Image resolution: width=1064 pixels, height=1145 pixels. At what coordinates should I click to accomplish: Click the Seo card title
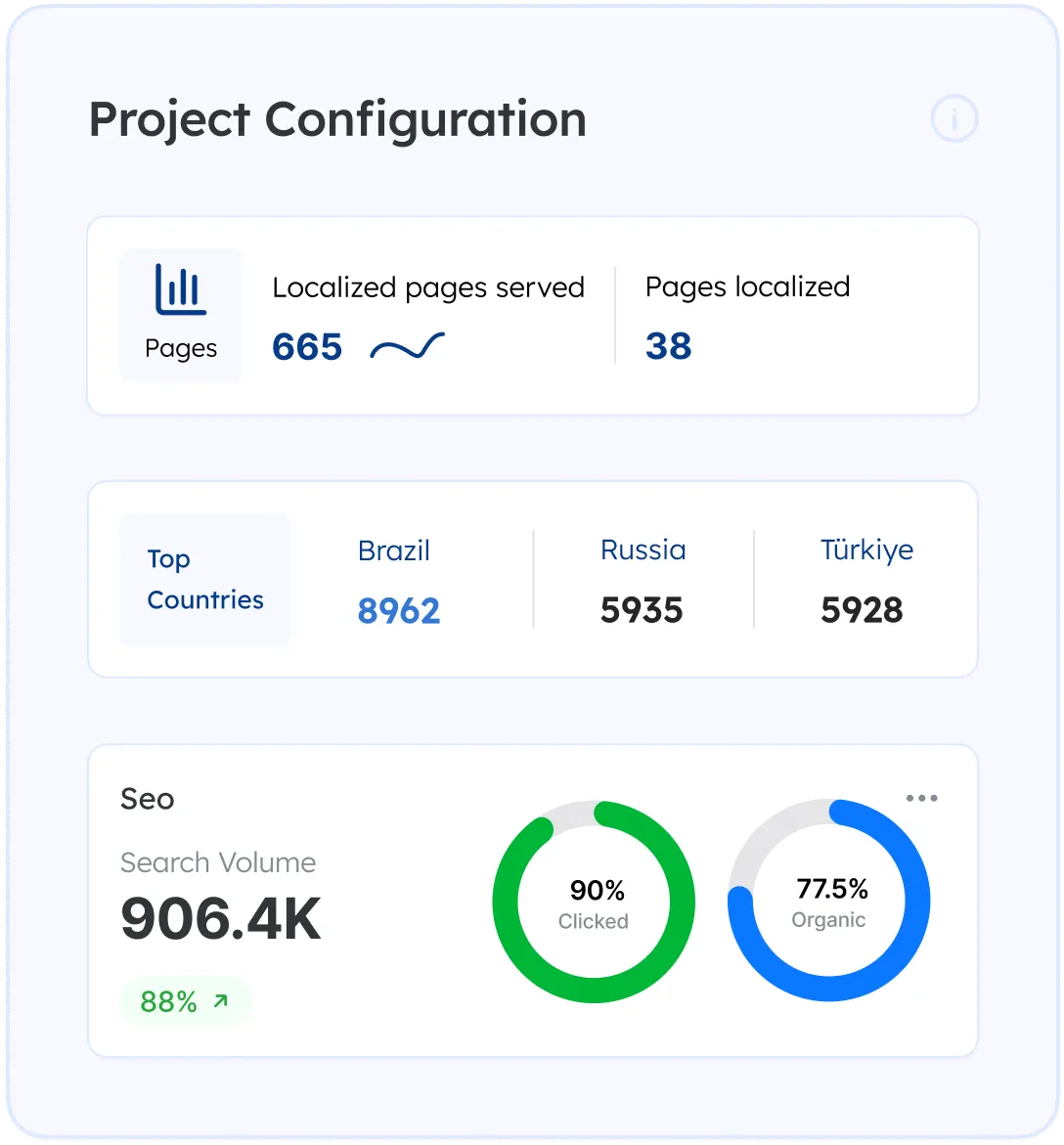148,799
